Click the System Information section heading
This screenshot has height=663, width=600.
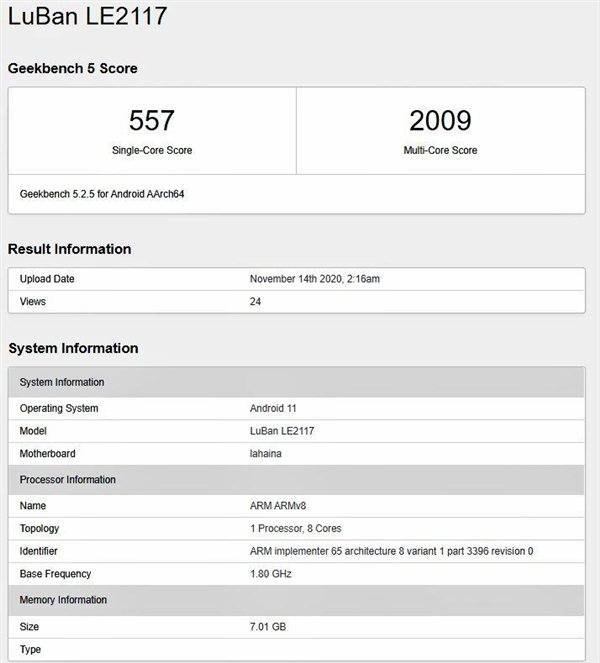click(73, 348)
